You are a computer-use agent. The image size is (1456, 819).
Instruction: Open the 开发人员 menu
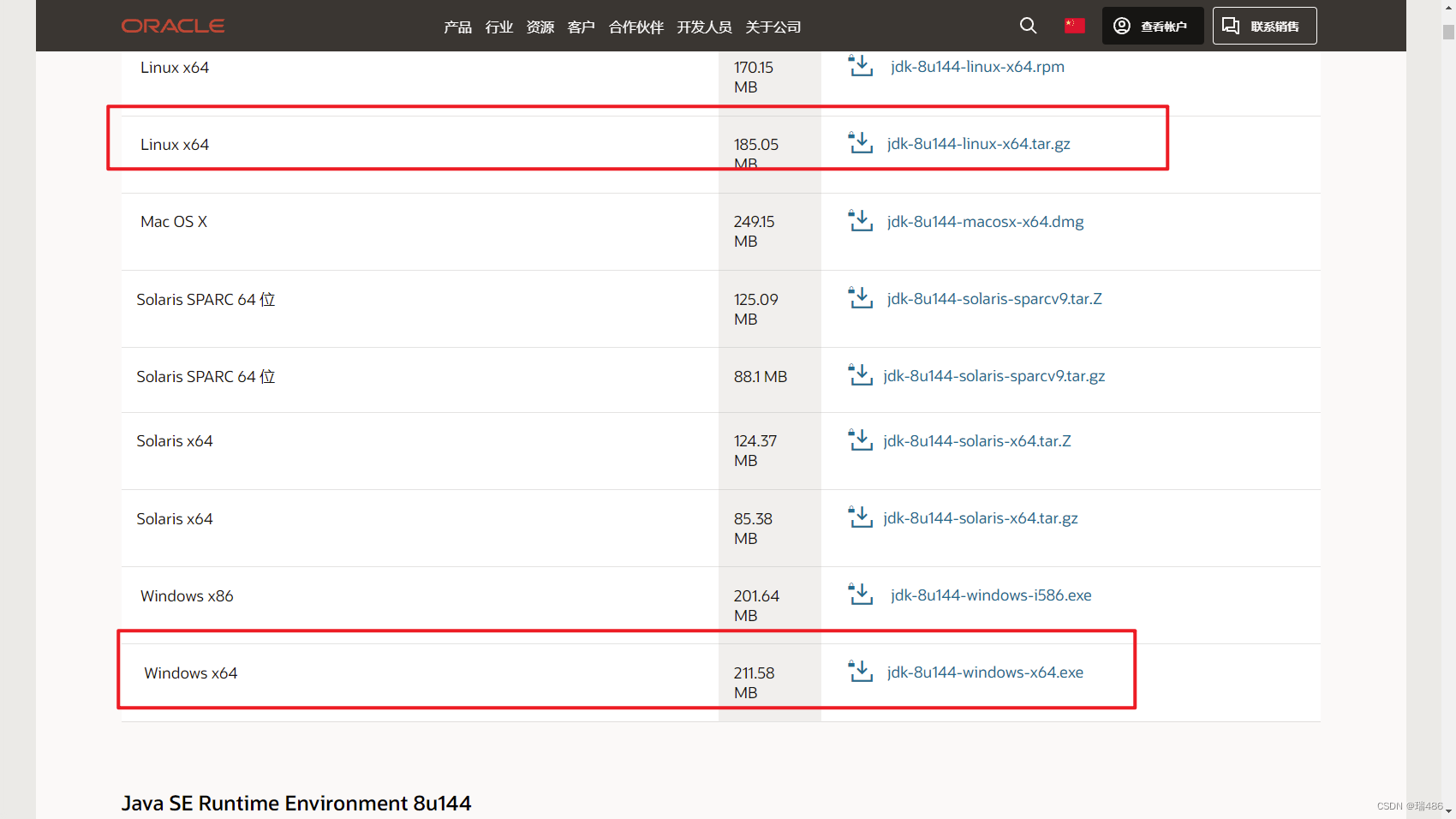point(705,27)
